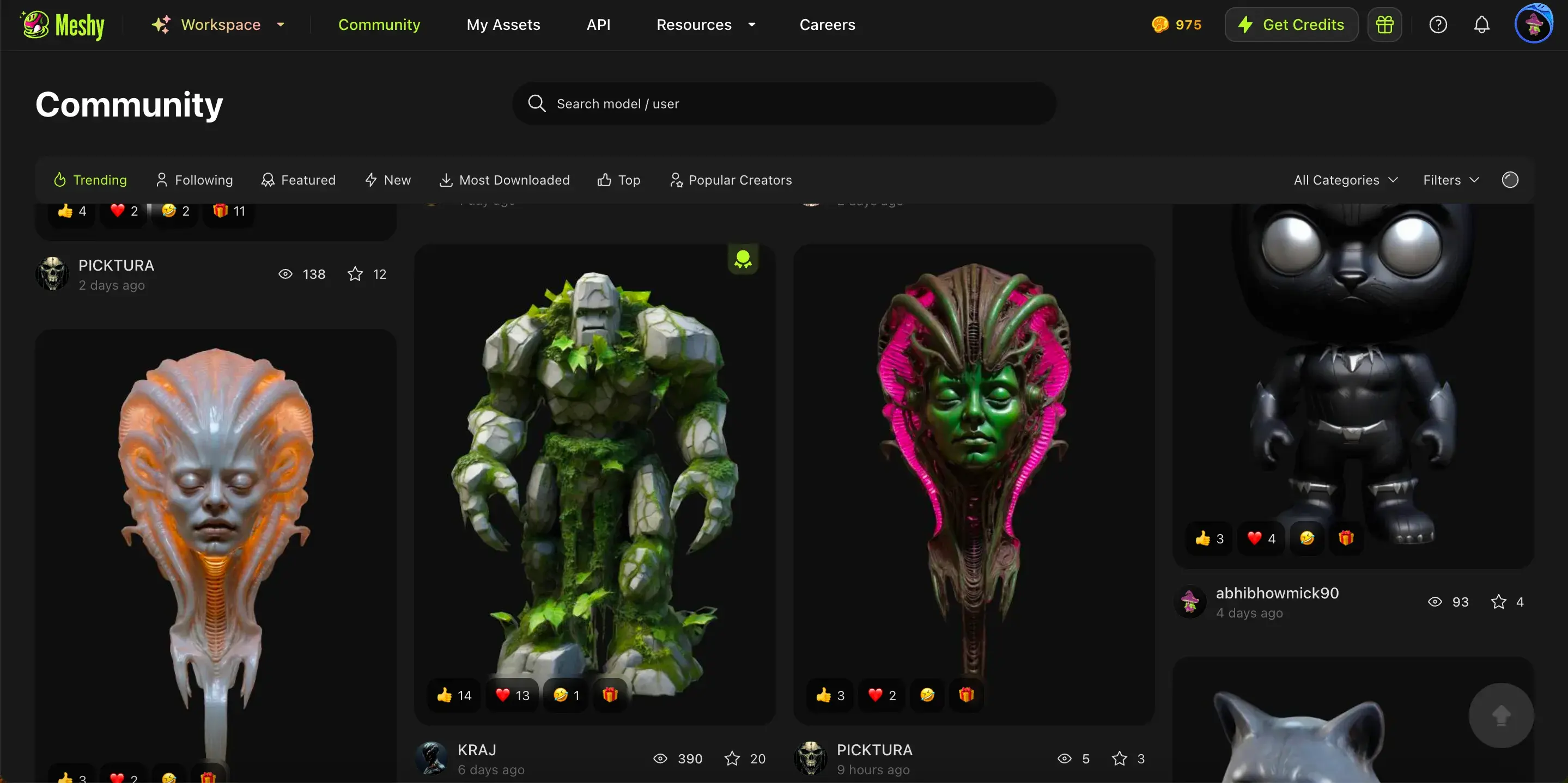Viewport: 1568px width, 783px height.
Task: Toggle the theme circle in filter bar
Action: (1510, 180)
